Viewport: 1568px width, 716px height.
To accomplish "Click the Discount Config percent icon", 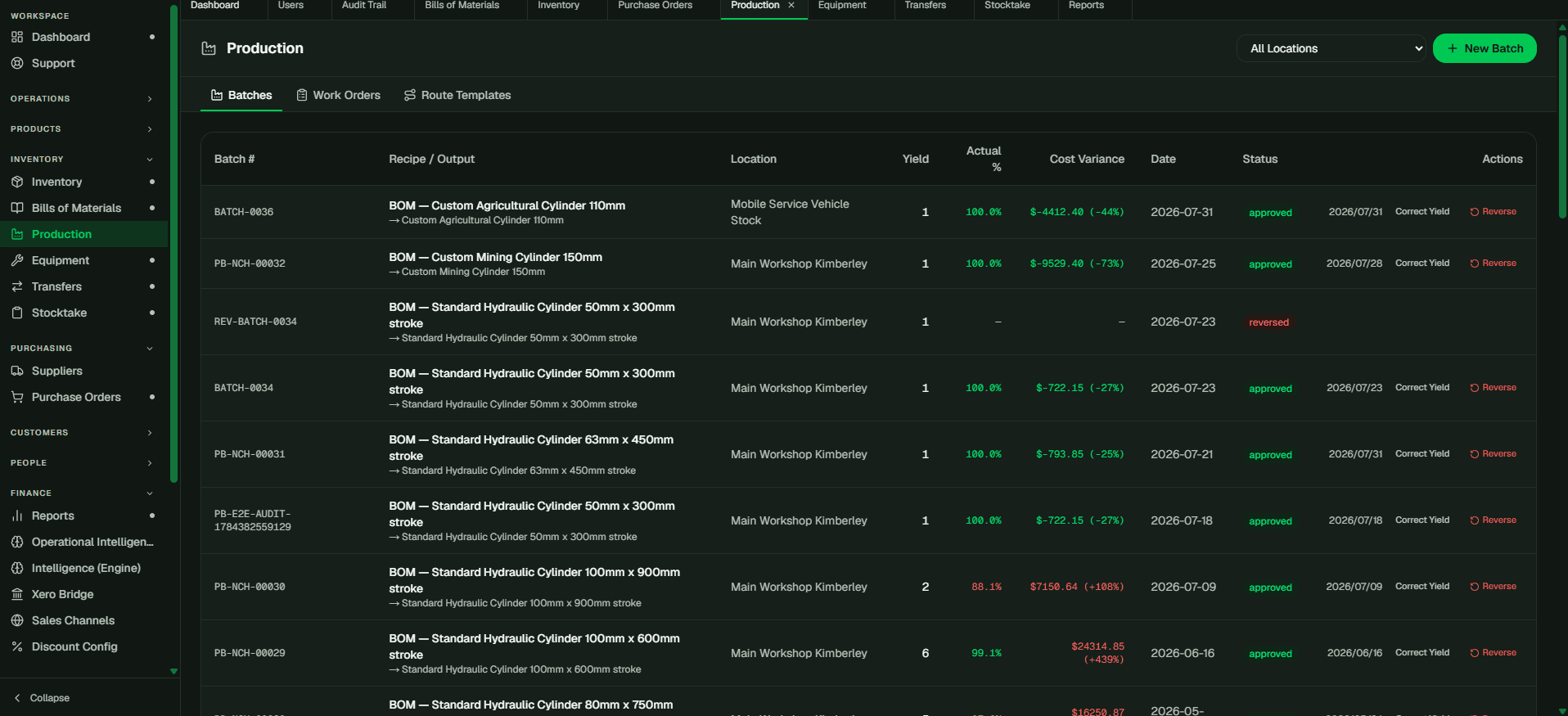I will click(x=17, y=646).
